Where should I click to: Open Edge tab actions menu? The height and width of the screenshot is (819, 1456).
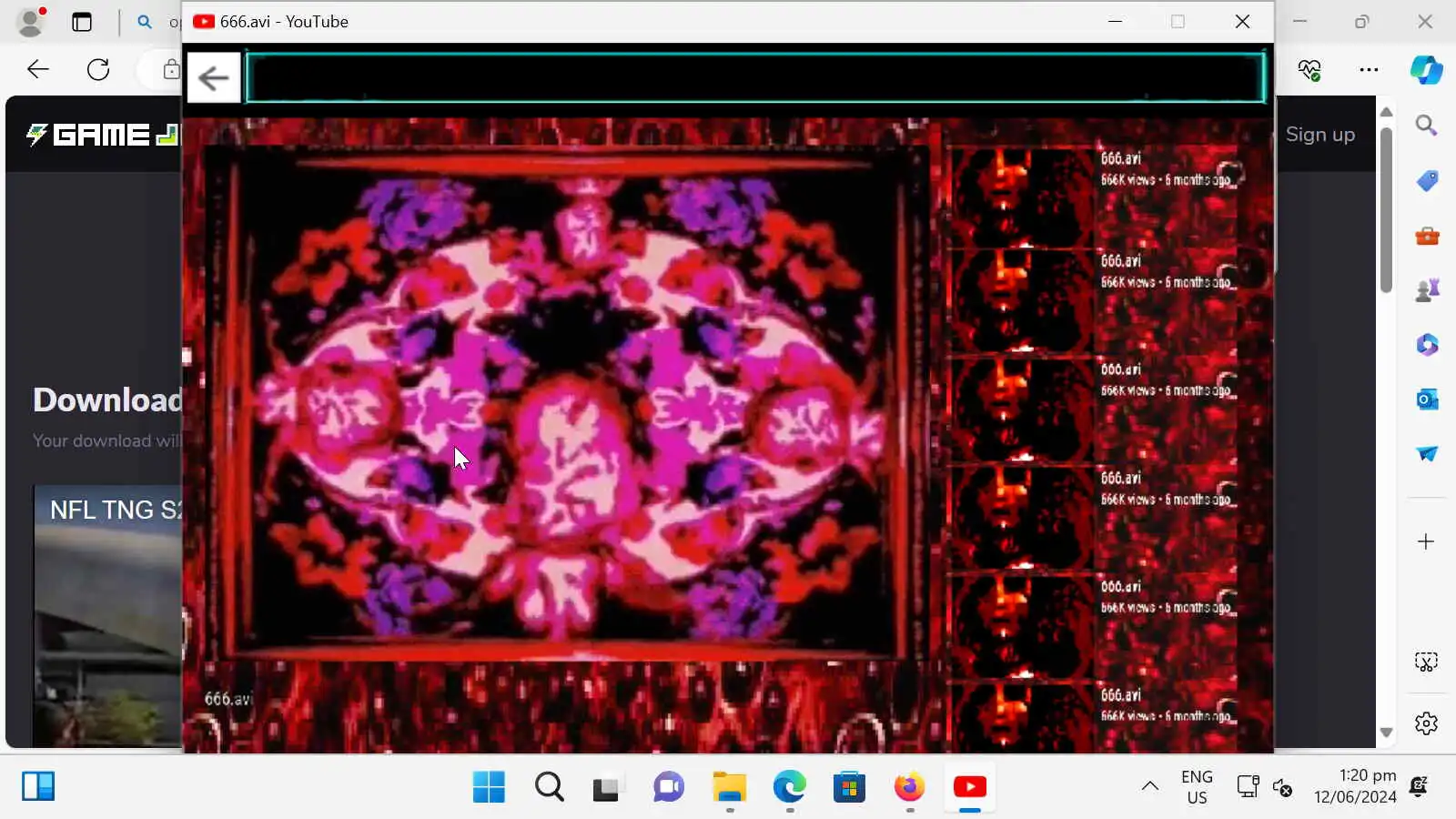pyautogui.click(x=82, y=22)
